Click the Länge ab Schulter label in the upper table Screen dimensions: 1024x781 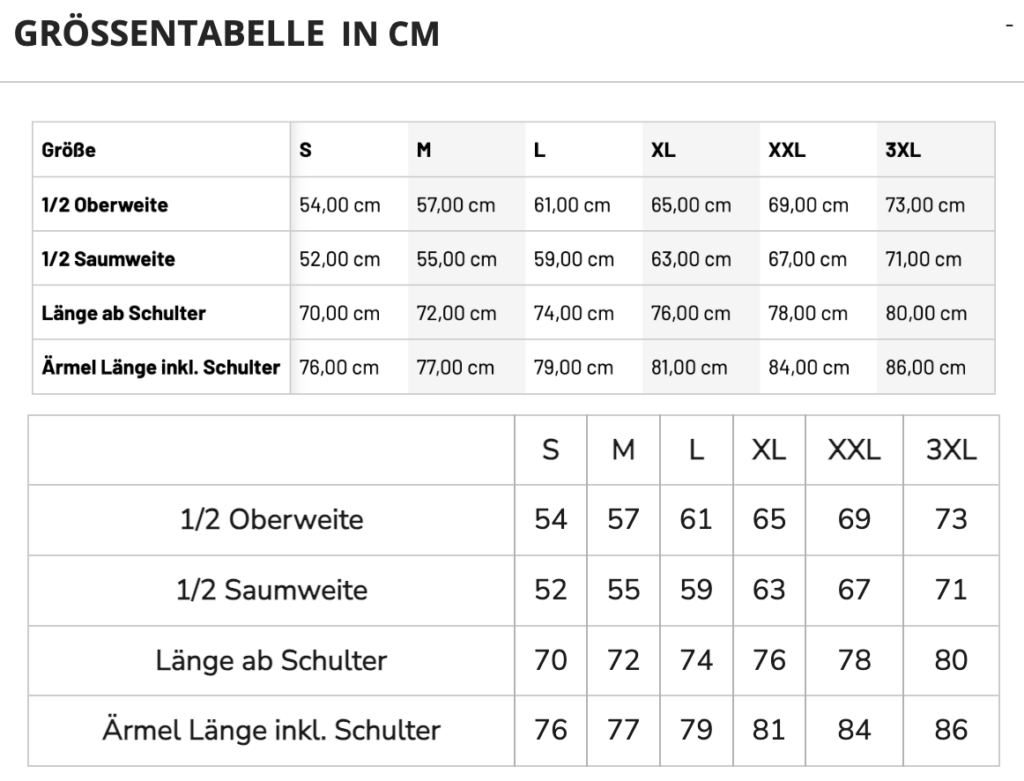coord(123,313)
